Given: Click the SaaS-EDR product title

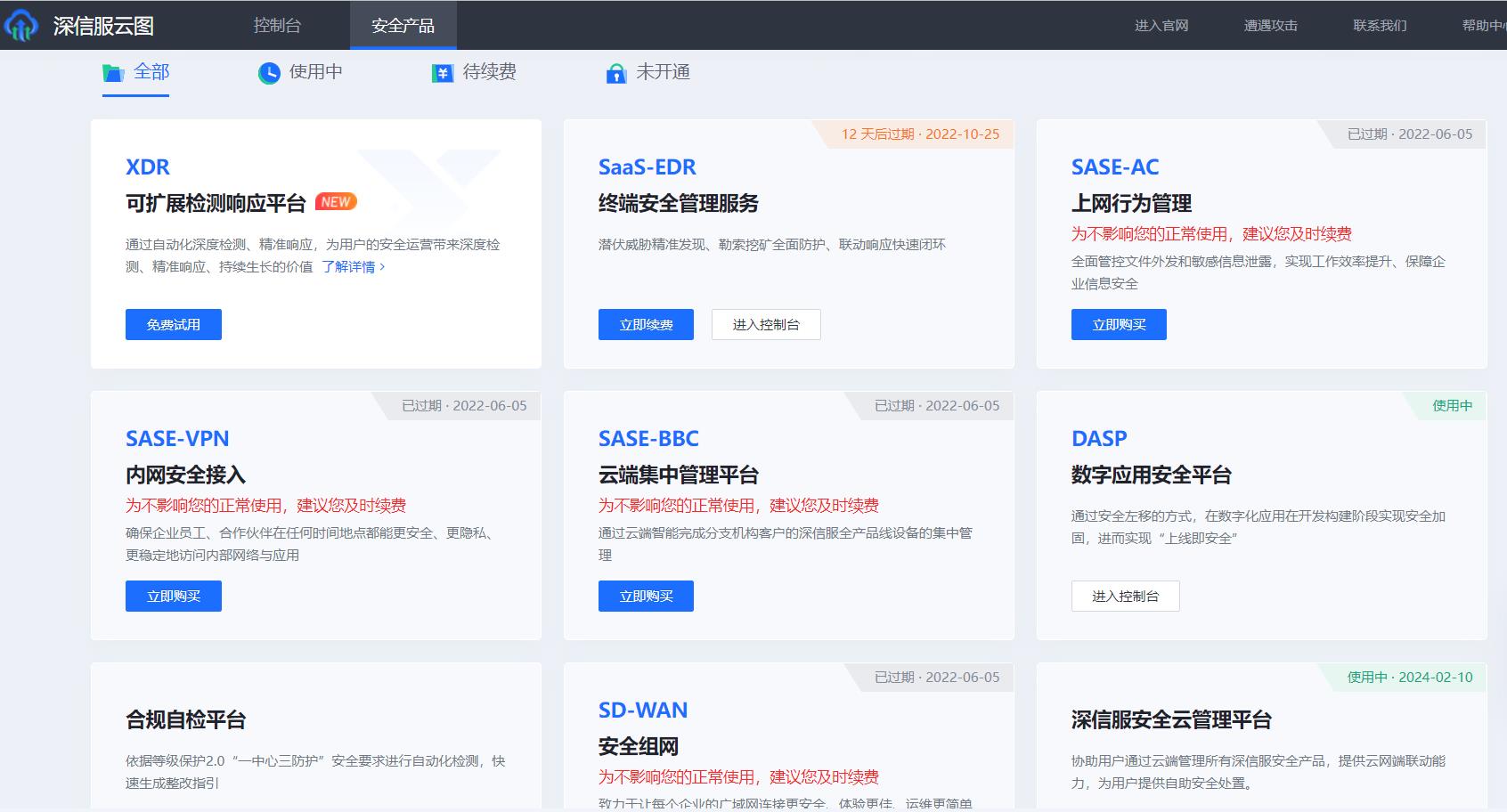Looking at the screenshot, I should [648, 166].
